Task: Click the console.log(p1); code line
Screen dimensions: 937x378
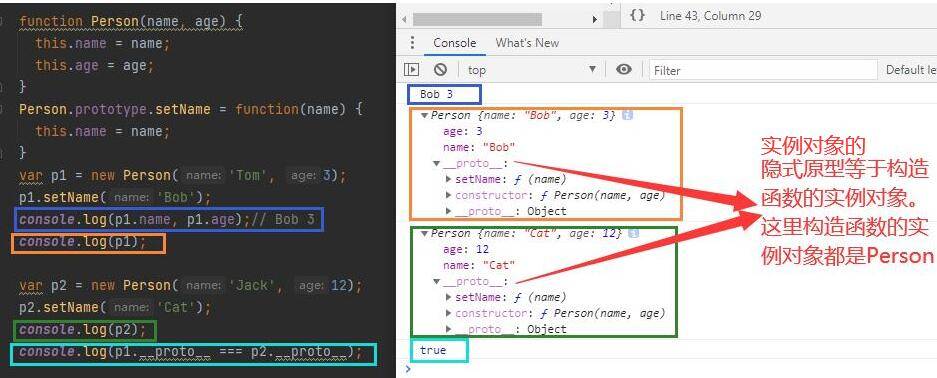Action: click(x=82, y=241)
